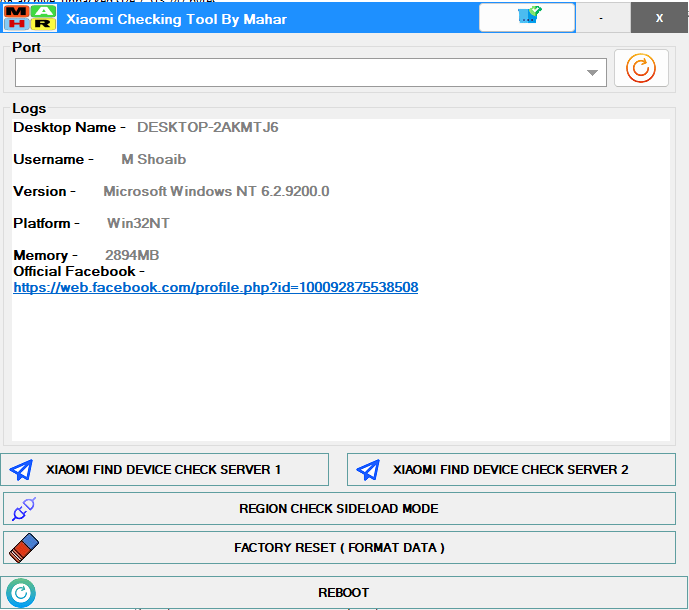The width and height of the screenshot is (689, 610).
Task: Run Xiaomi Find Device Check Server 1
Action: tap(166, 469)
